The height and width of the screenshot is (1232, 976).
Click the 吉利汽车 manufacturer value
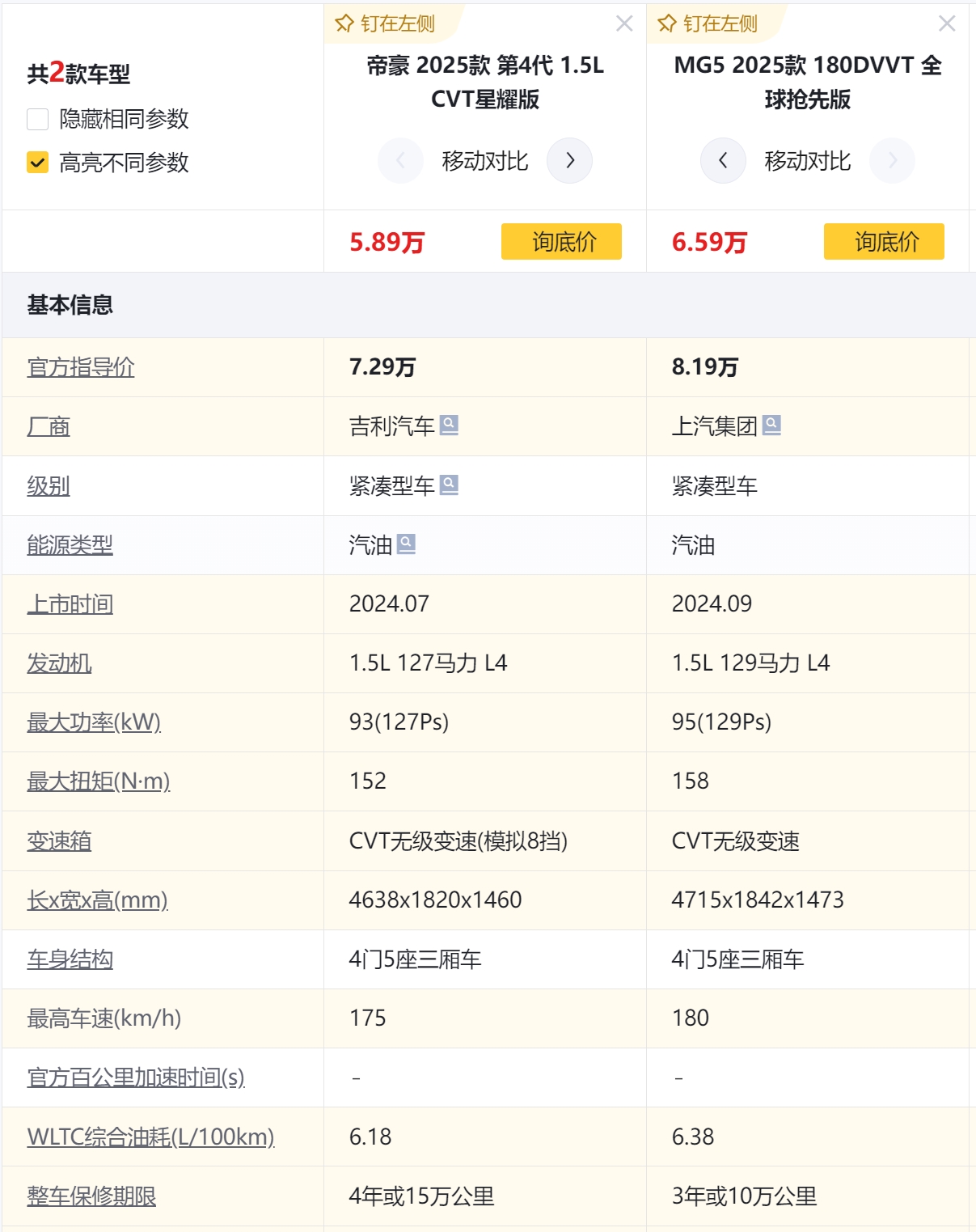click(392, 426)
